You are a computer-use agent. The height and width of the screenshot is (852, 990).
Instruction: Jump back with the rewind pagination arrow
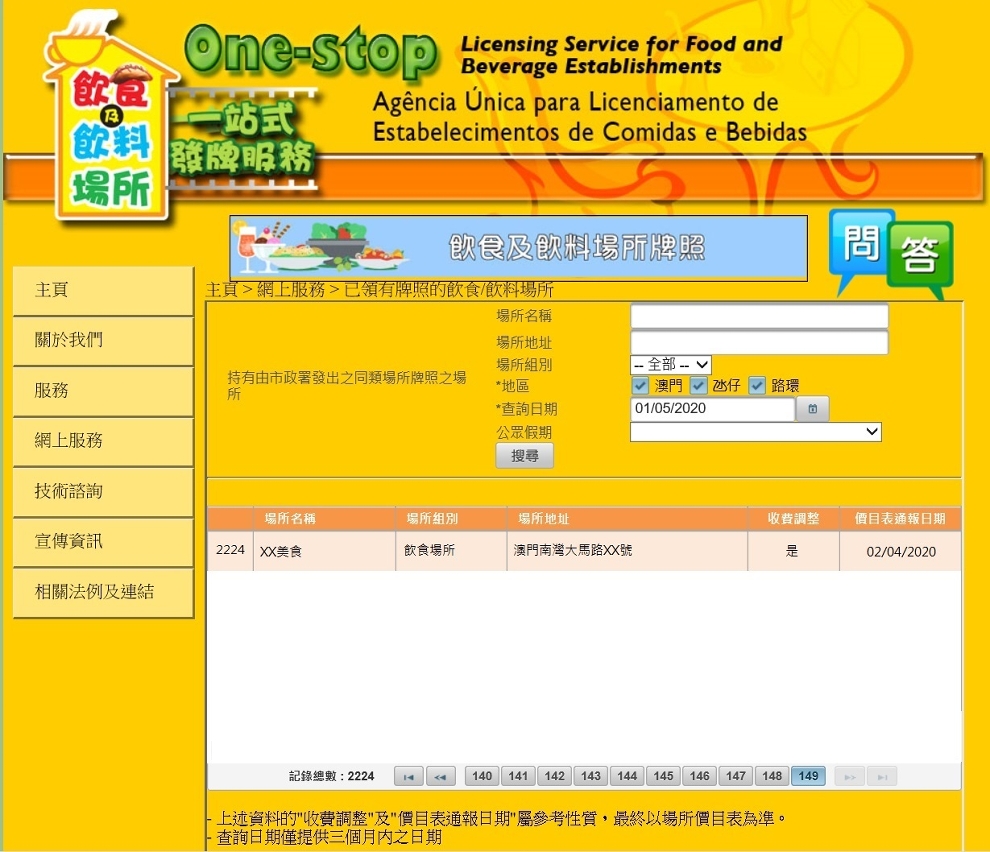point(440,776)
